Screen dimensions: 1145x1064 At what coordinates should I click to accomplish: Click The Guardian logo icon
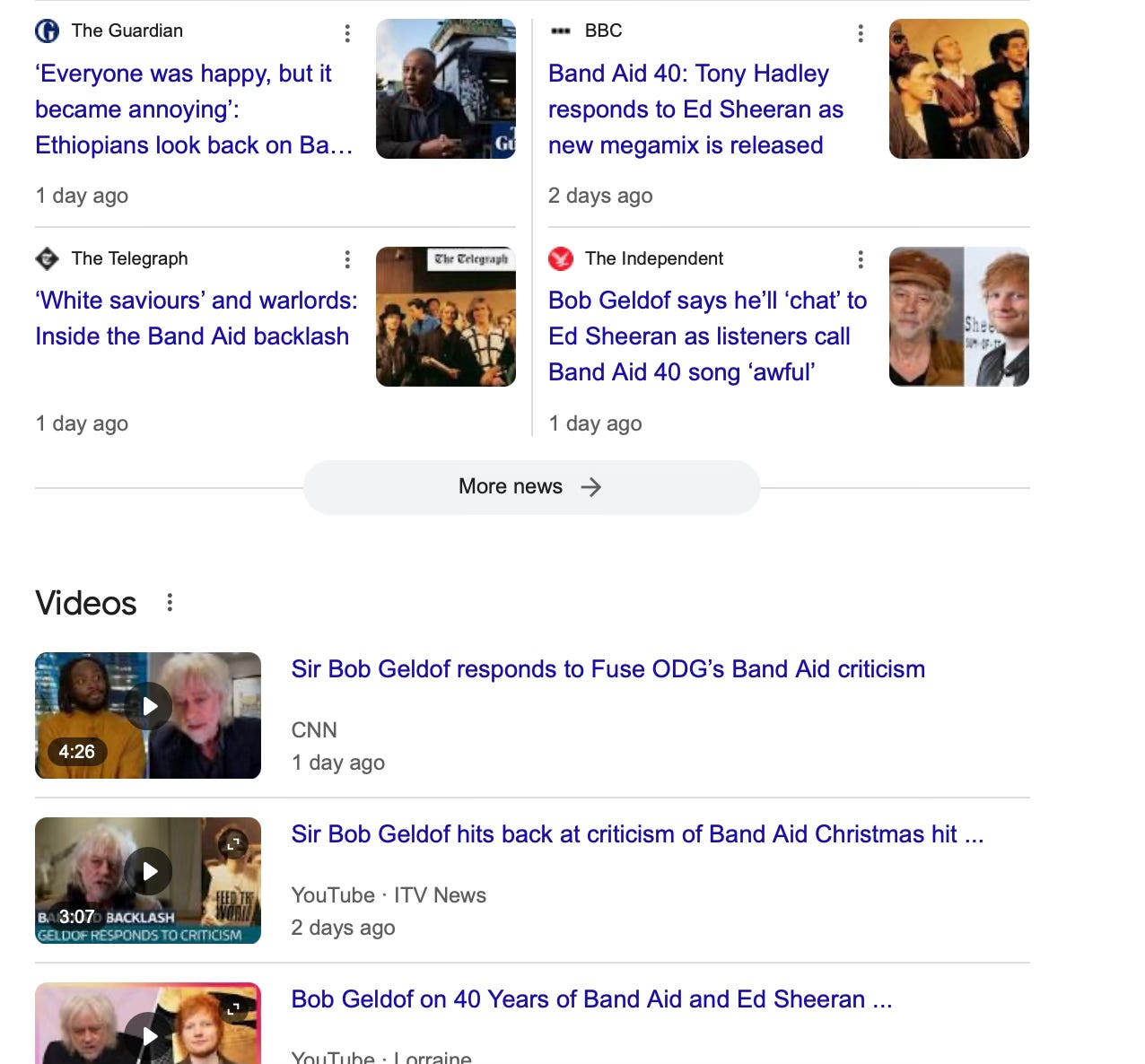pyautogui.click(x=47, y=31)
